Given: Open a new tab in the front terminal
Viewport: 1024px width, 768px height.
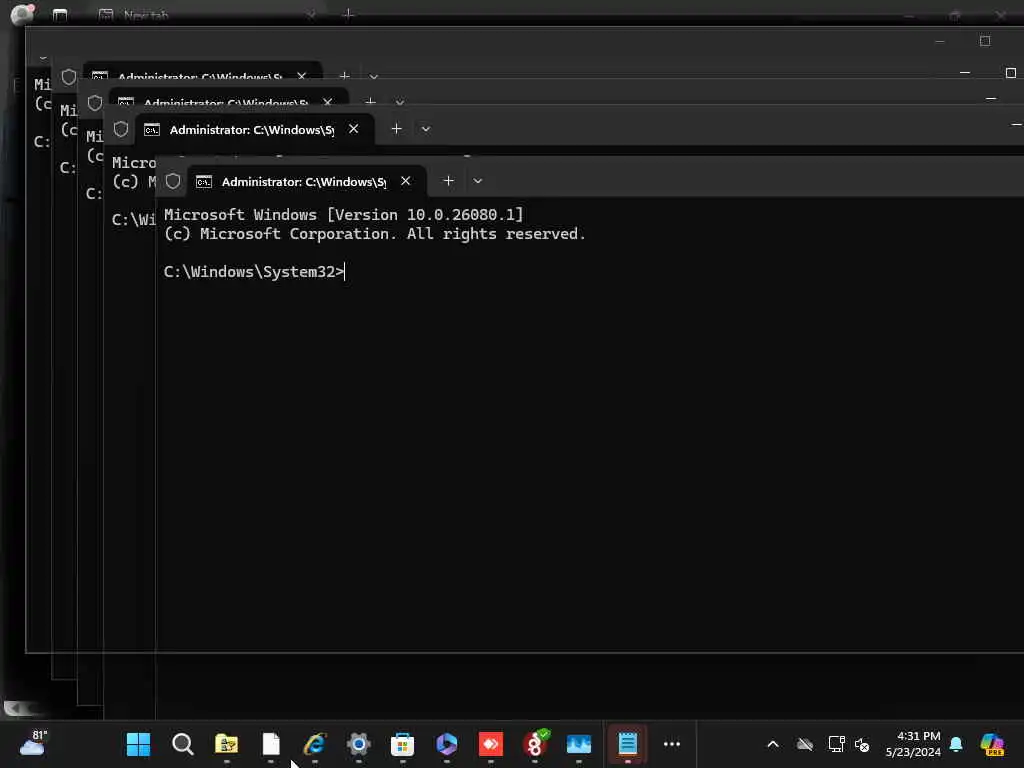Looking at the screenshot, I should click(x=448, y=181).
